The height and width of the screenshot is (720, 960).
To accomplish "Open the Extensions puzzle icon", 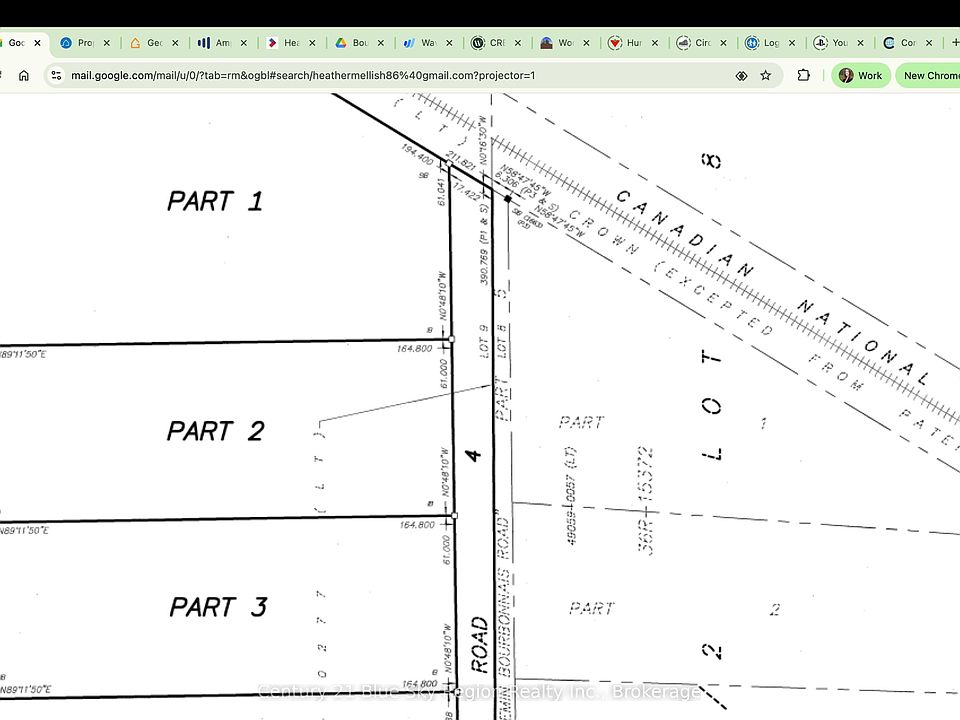I will tap(803, 75).
